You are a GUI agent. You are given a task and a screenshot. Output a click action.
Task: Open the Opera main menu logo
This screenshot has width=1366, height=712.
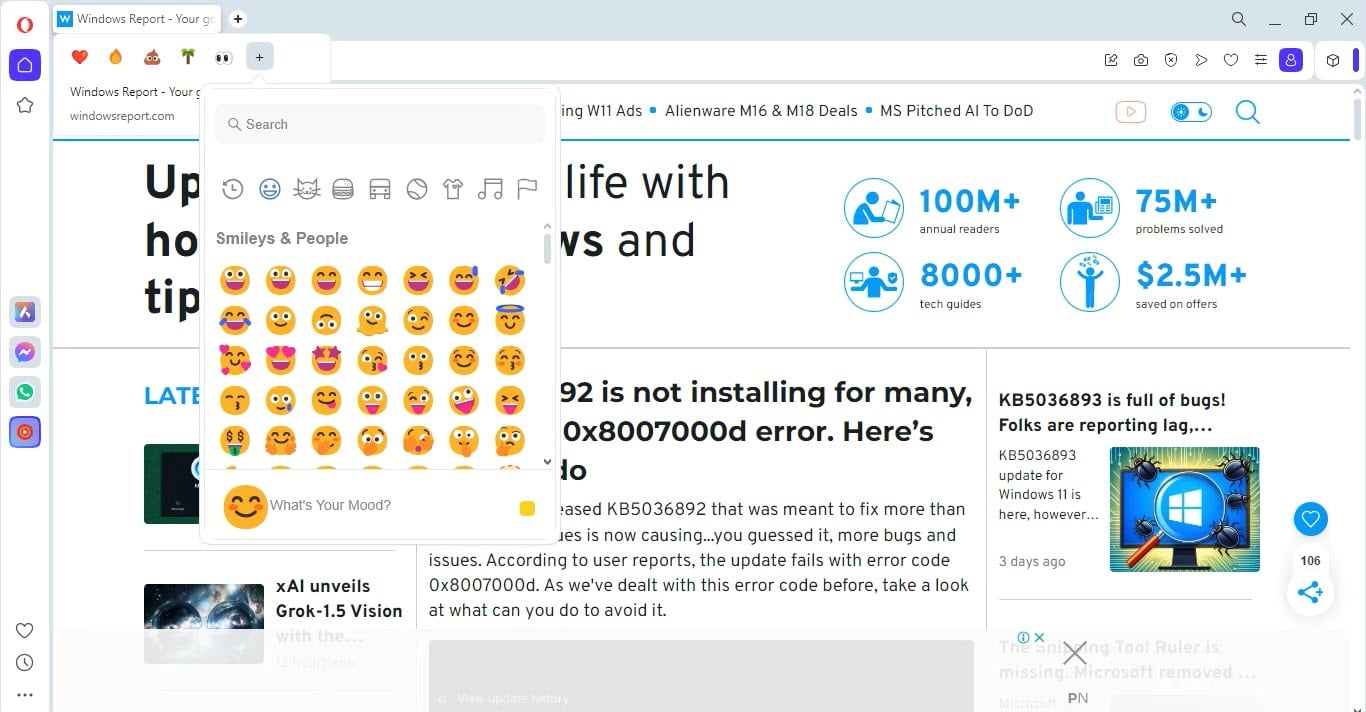click(25, 25)
